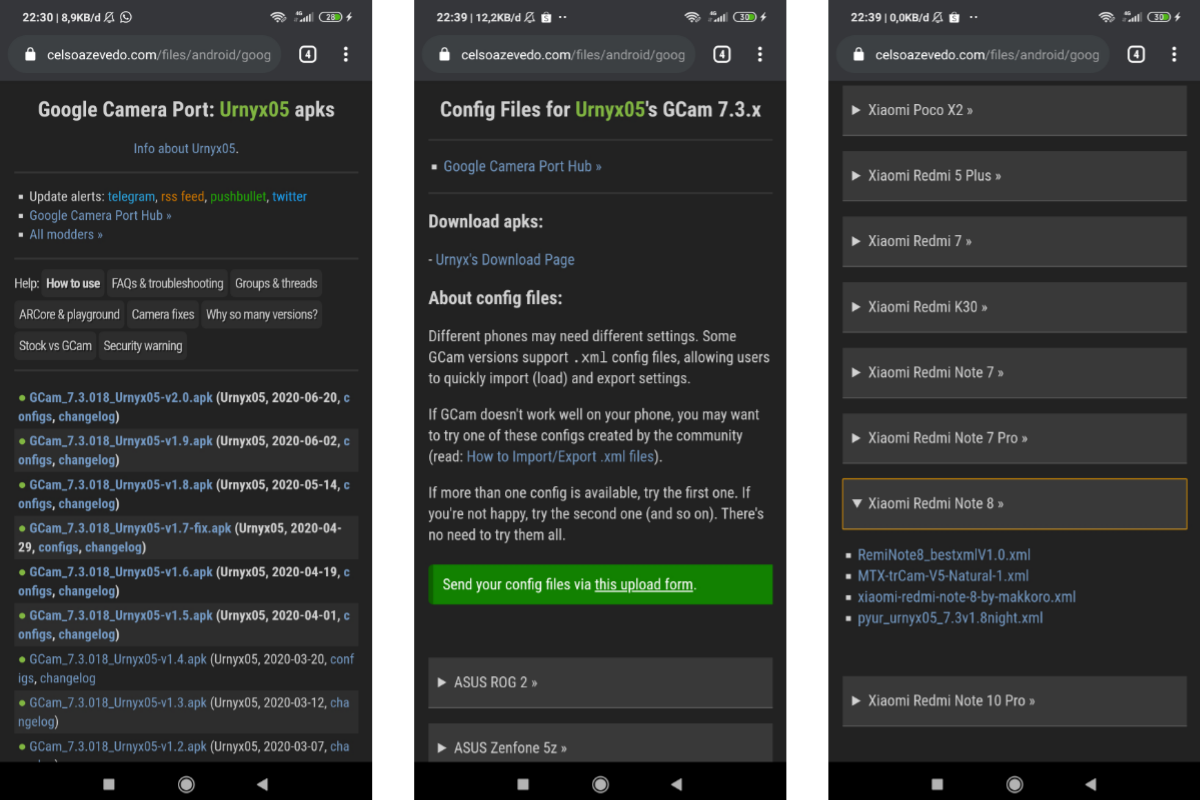This screenshot has width=1200, height=800.
Task: Open Groups & threads help tab
Action: (x=276, y=284)
